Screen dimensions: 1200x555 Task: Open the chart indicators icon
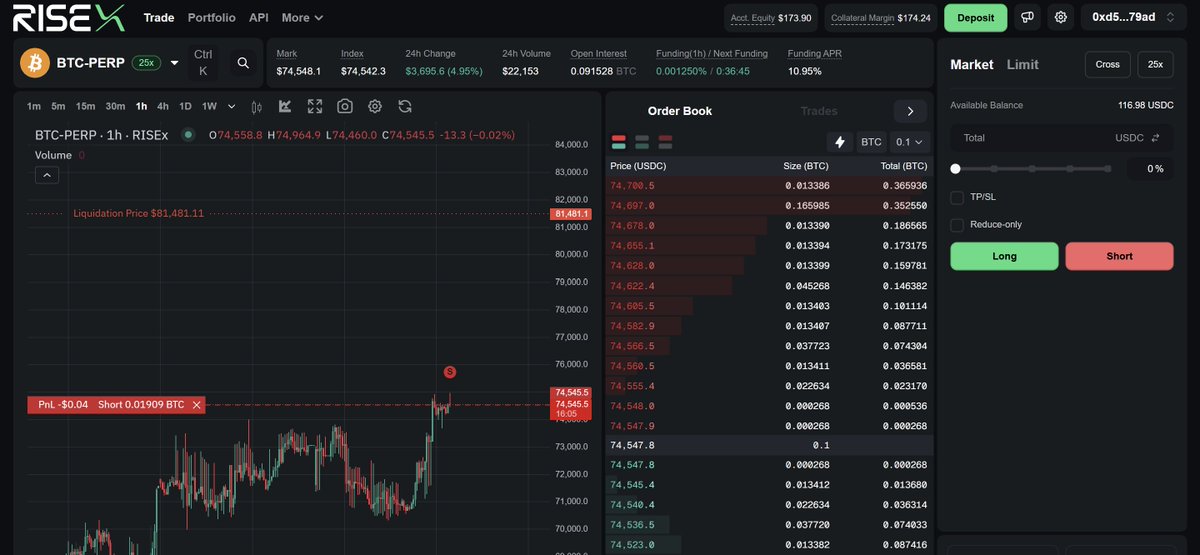click(x=285, y=106)
